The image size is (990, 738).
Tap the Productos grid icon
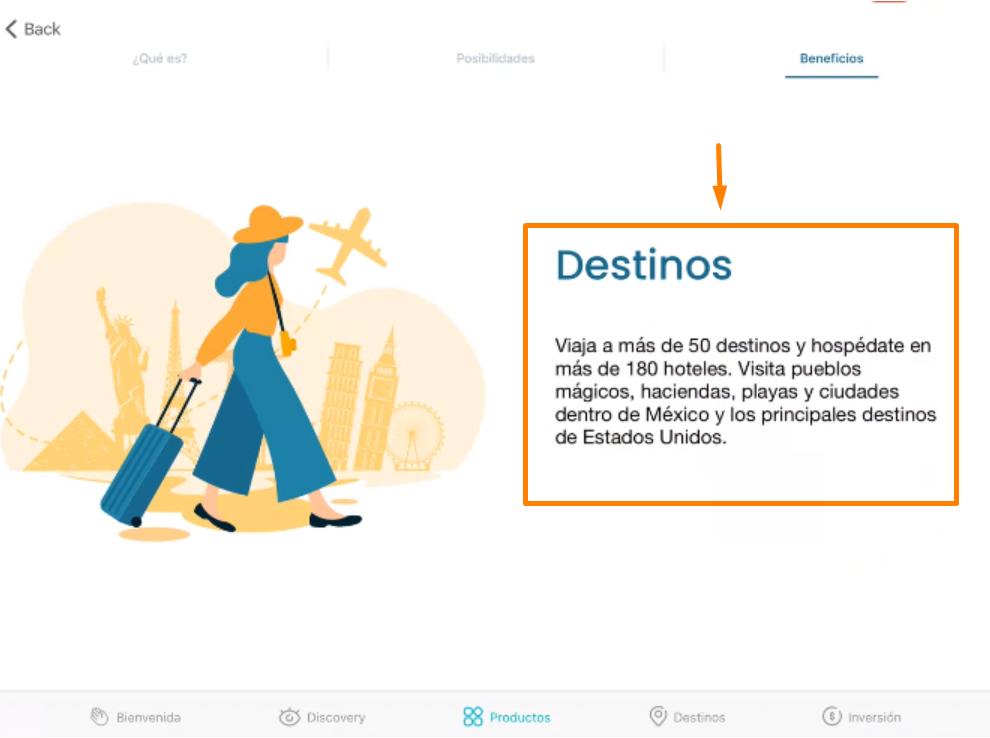[473, 717]
